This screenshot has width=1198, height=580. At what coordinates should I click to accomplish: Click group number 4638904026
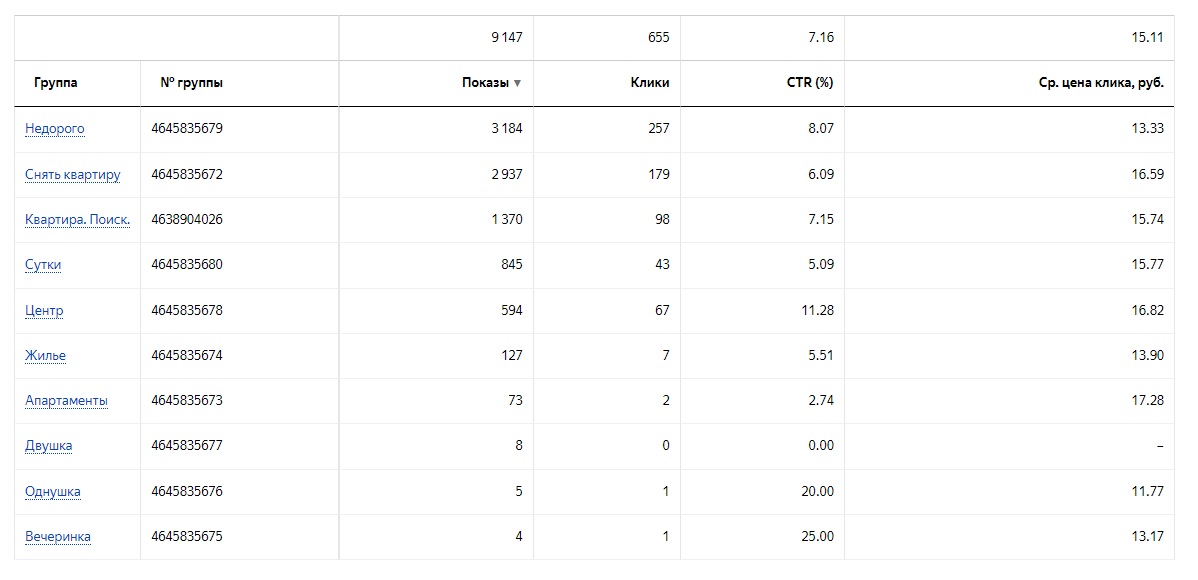(187, 220)
